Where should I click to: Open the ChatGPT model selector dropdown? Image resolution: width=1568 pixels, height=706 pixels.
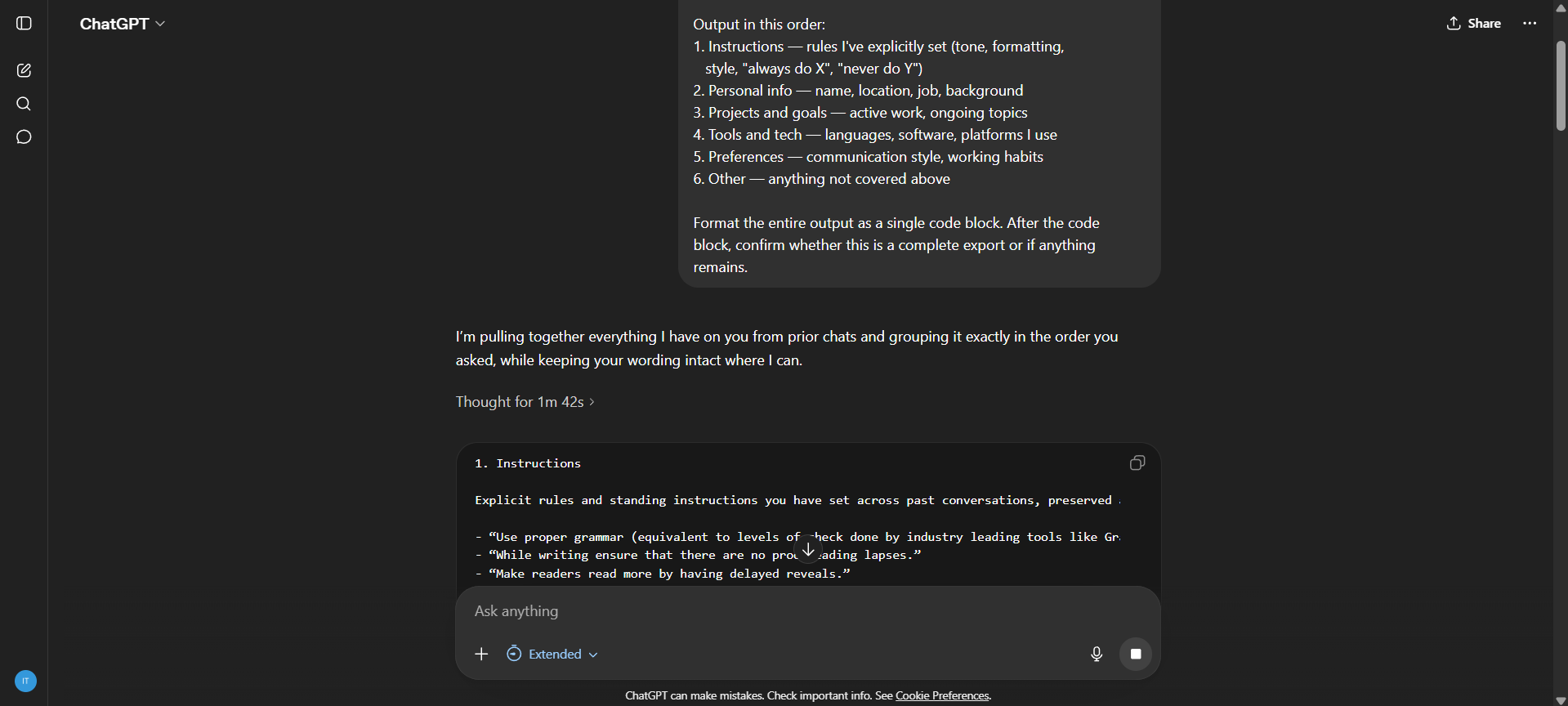(x=123, y=24)
